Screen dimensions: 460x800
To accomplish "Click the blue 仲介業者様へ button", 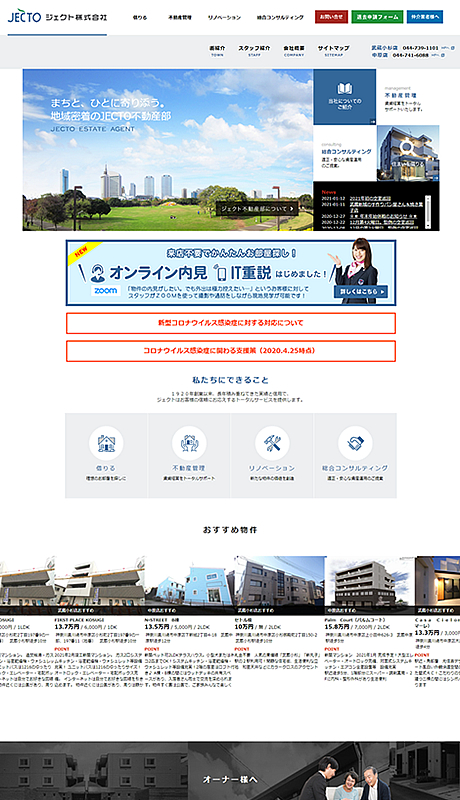I will (425, 17).
